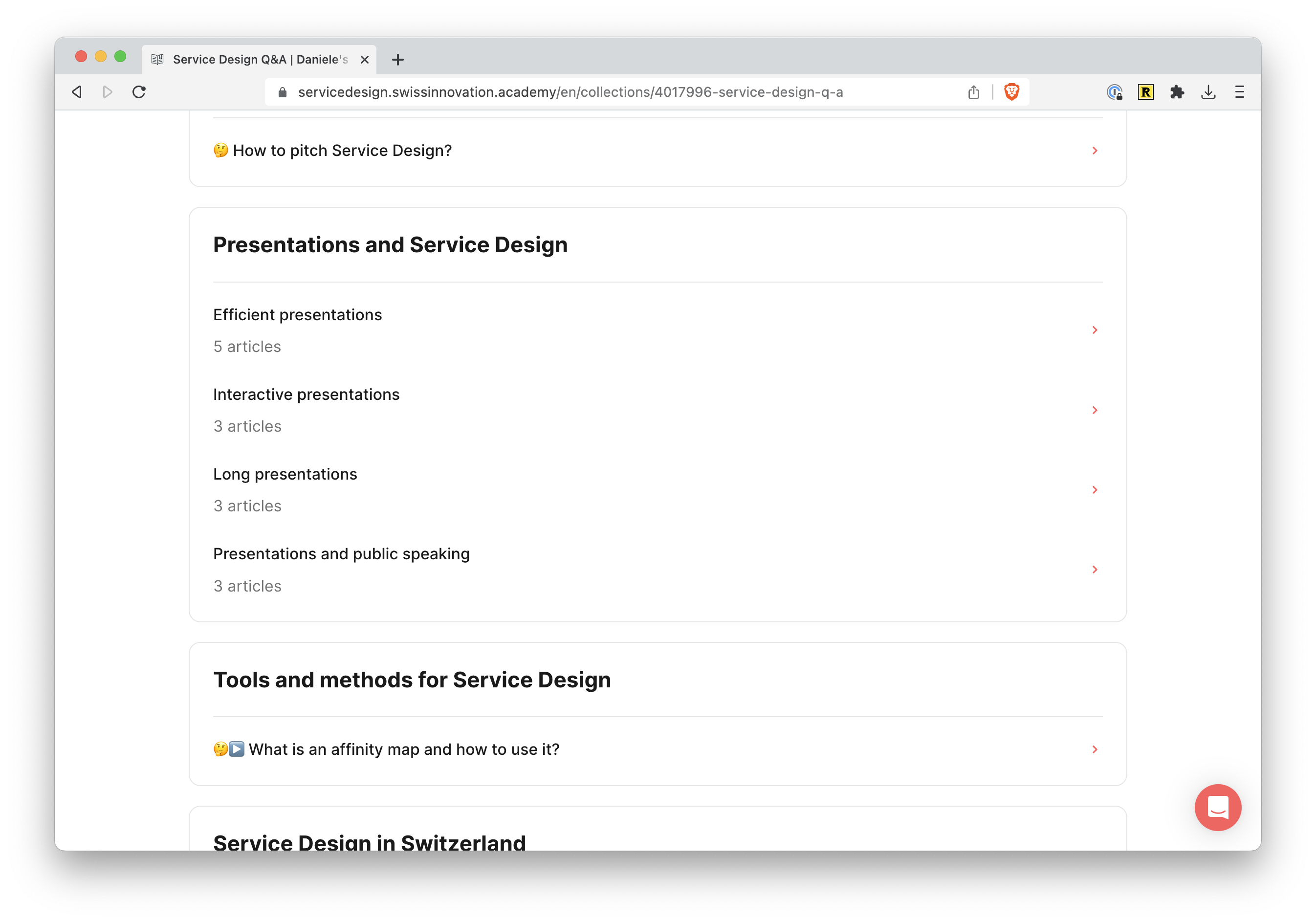Click the address bar URL field
Screen dimensions: 1316x923
coord(570,92)
